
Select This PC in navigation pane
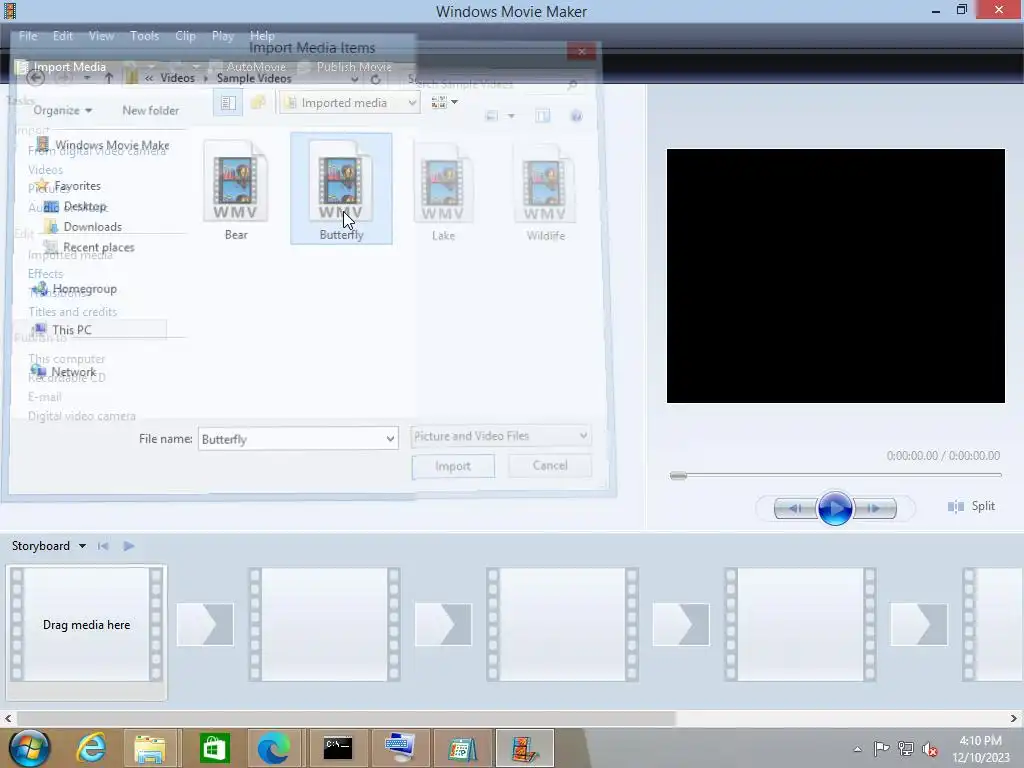pyautogui.click(x=72, y=330)
